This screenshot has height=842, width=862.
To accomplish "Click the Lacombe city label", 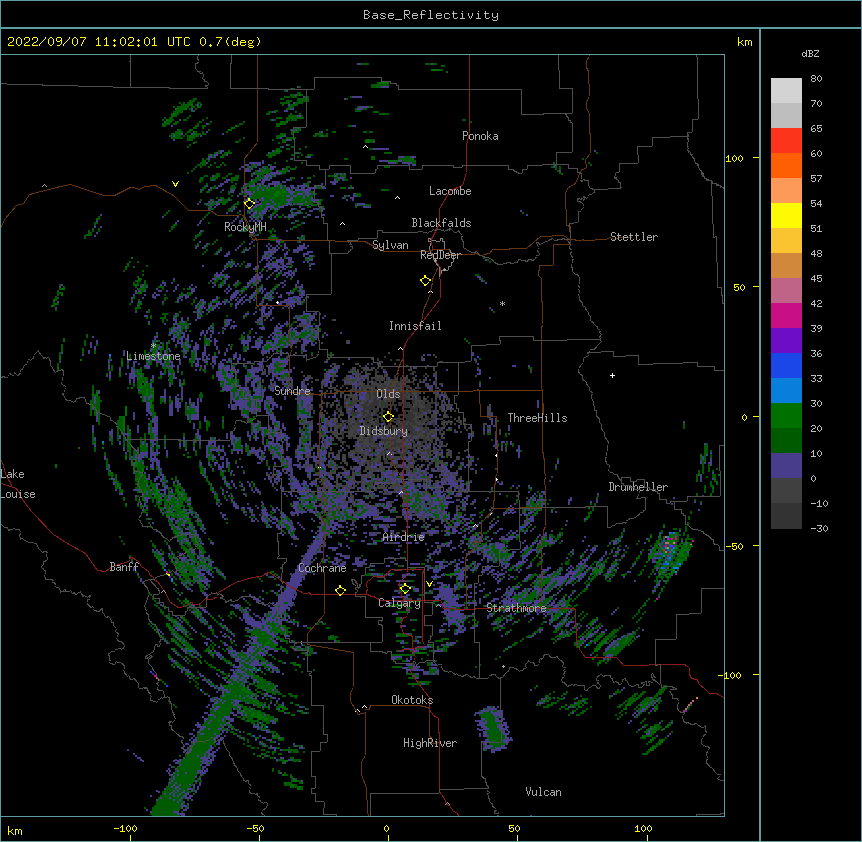I will pyautogui.click(x=450, y=191).
